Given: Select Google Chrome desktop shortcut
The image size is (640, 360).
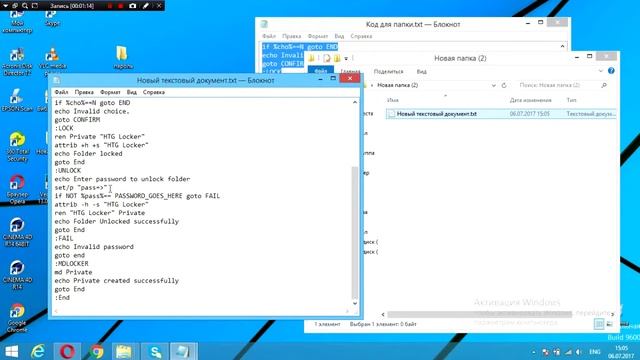Looking at the screenshot, I should click(17, 318).
